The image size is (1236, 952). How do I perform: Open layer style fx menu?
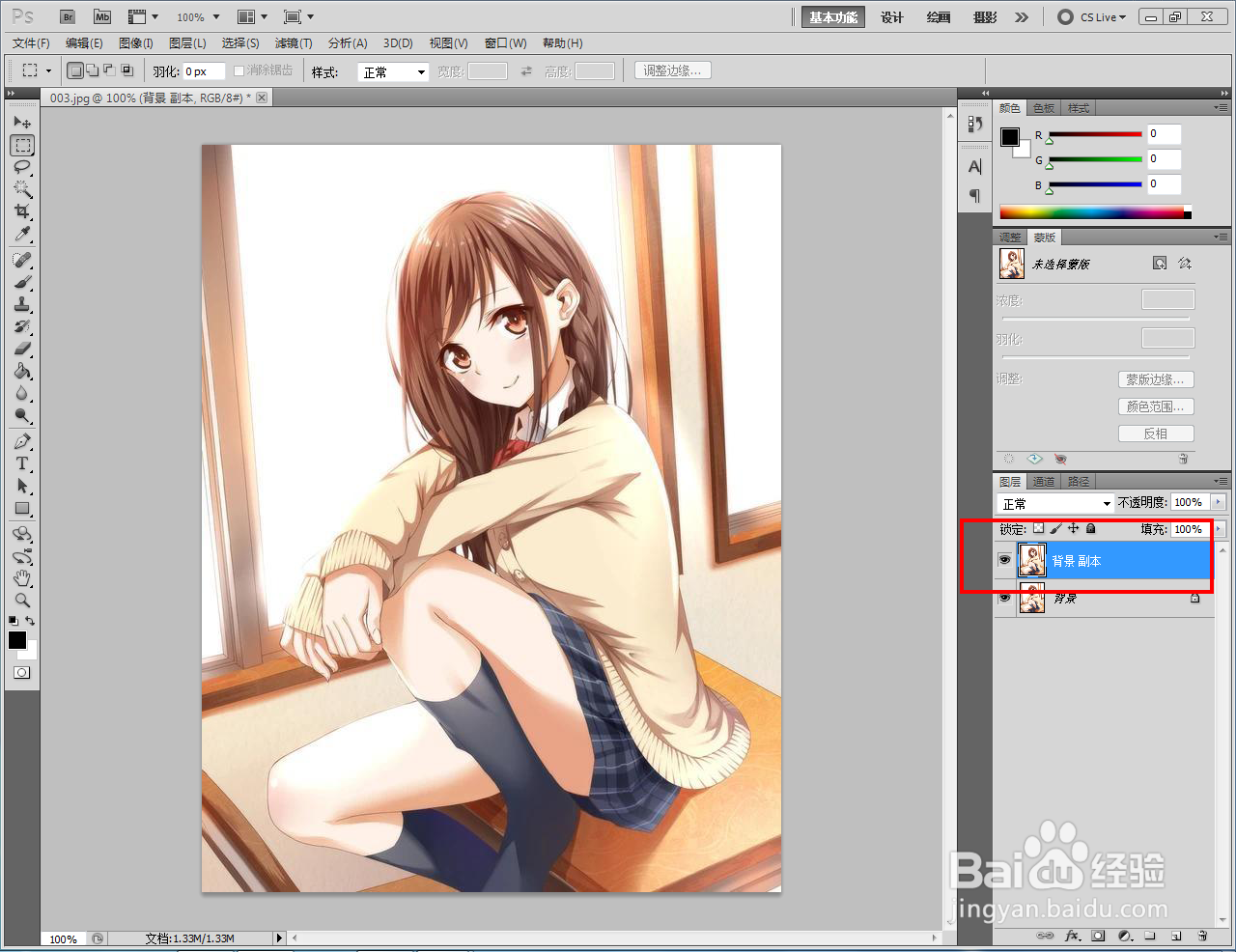[x=1072, y=936]
